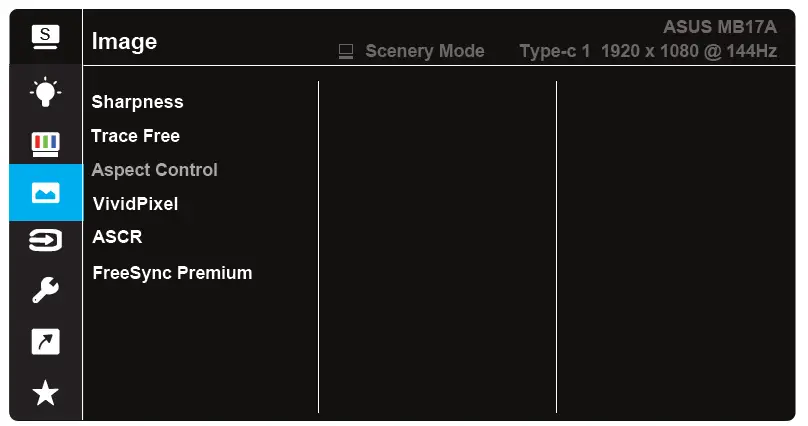Open FreeSync Premium option
Image resolution: width=808 pixels, height=426 pixels.
pyautogui.click(x=172, y=272)
